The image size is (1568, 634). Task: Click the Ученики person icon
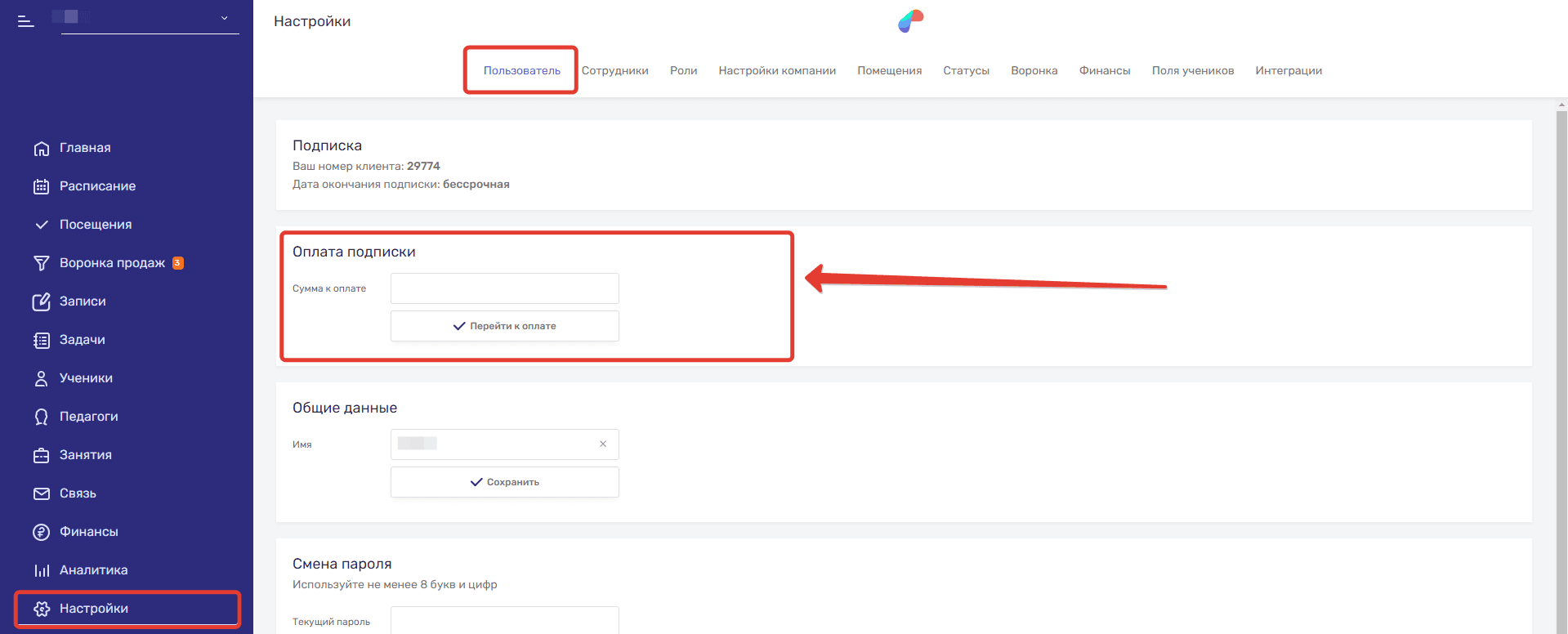click(x=42, y=378)
